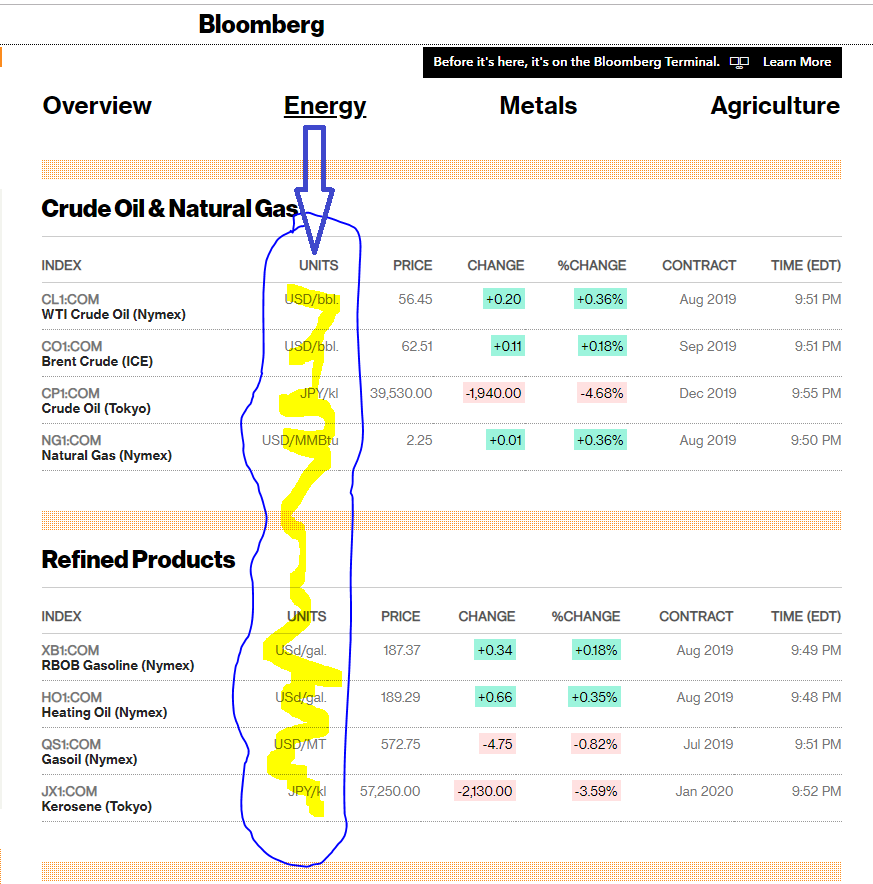Click the CL1:COM ticker symbol

coord(70,299)
